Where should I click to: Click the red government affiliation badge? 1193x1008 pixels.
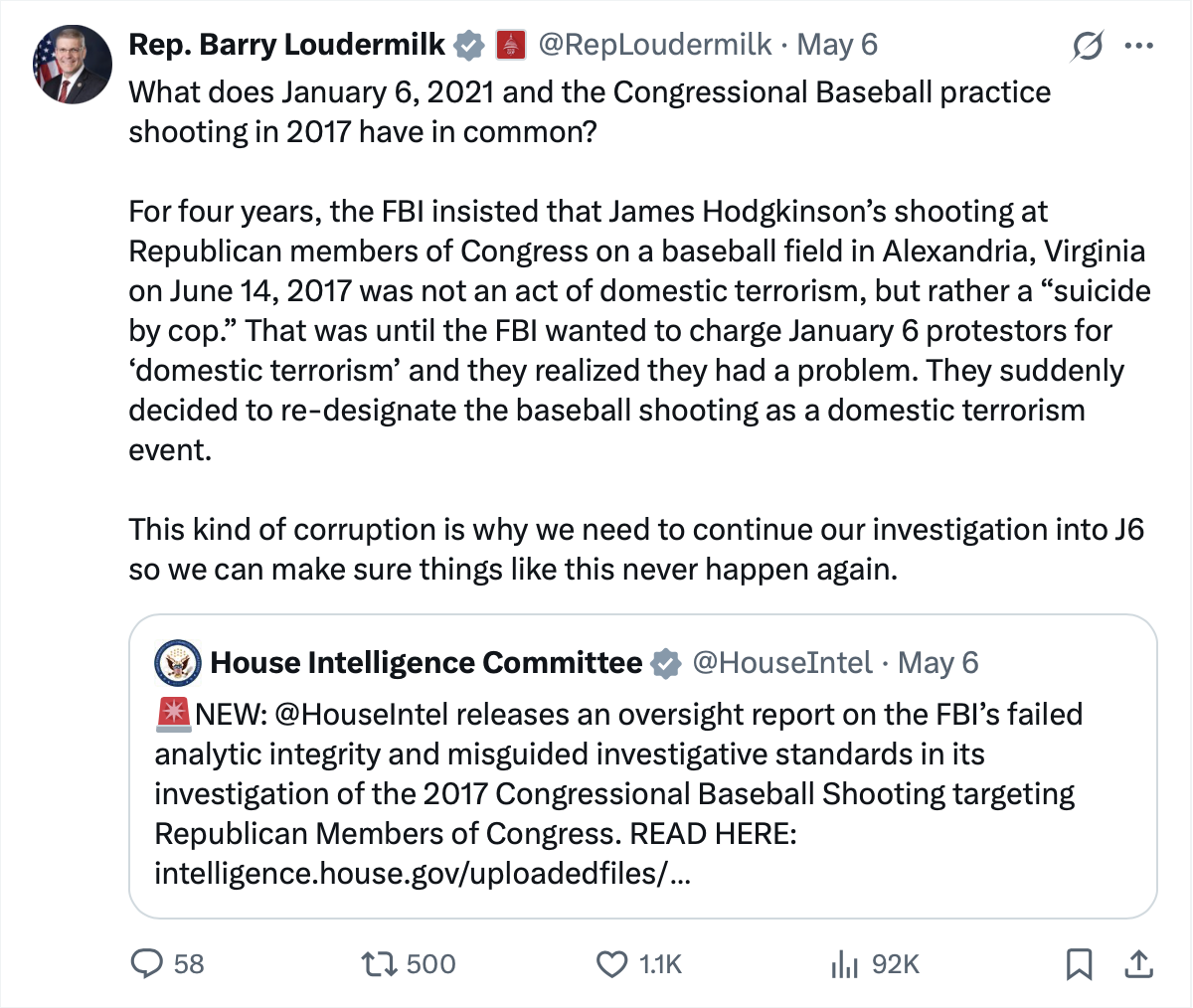tap(510, 45)
